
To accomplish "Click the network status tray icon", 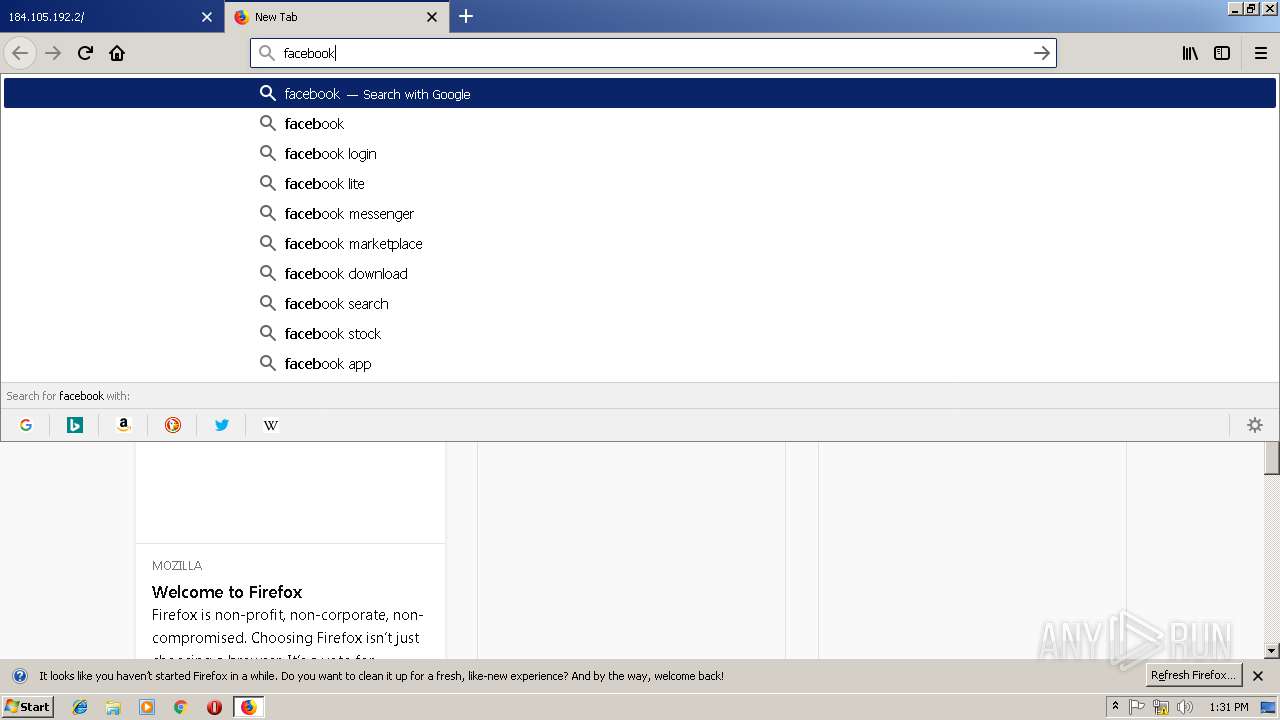I will pyautogui.click(x=1161, y=707).
